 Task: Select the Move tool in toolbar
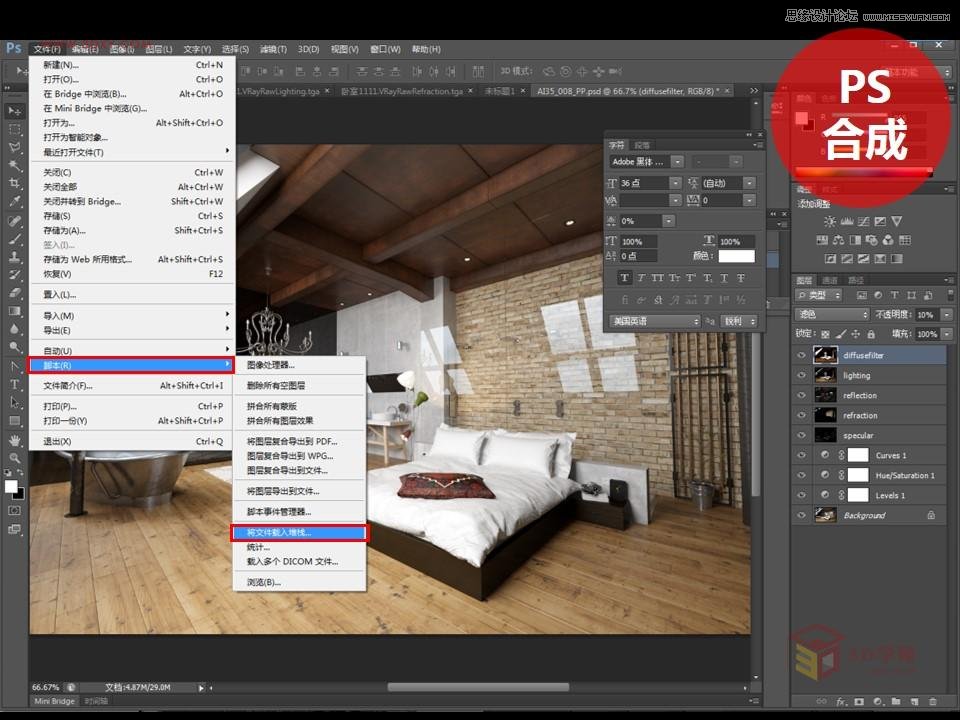15,110
